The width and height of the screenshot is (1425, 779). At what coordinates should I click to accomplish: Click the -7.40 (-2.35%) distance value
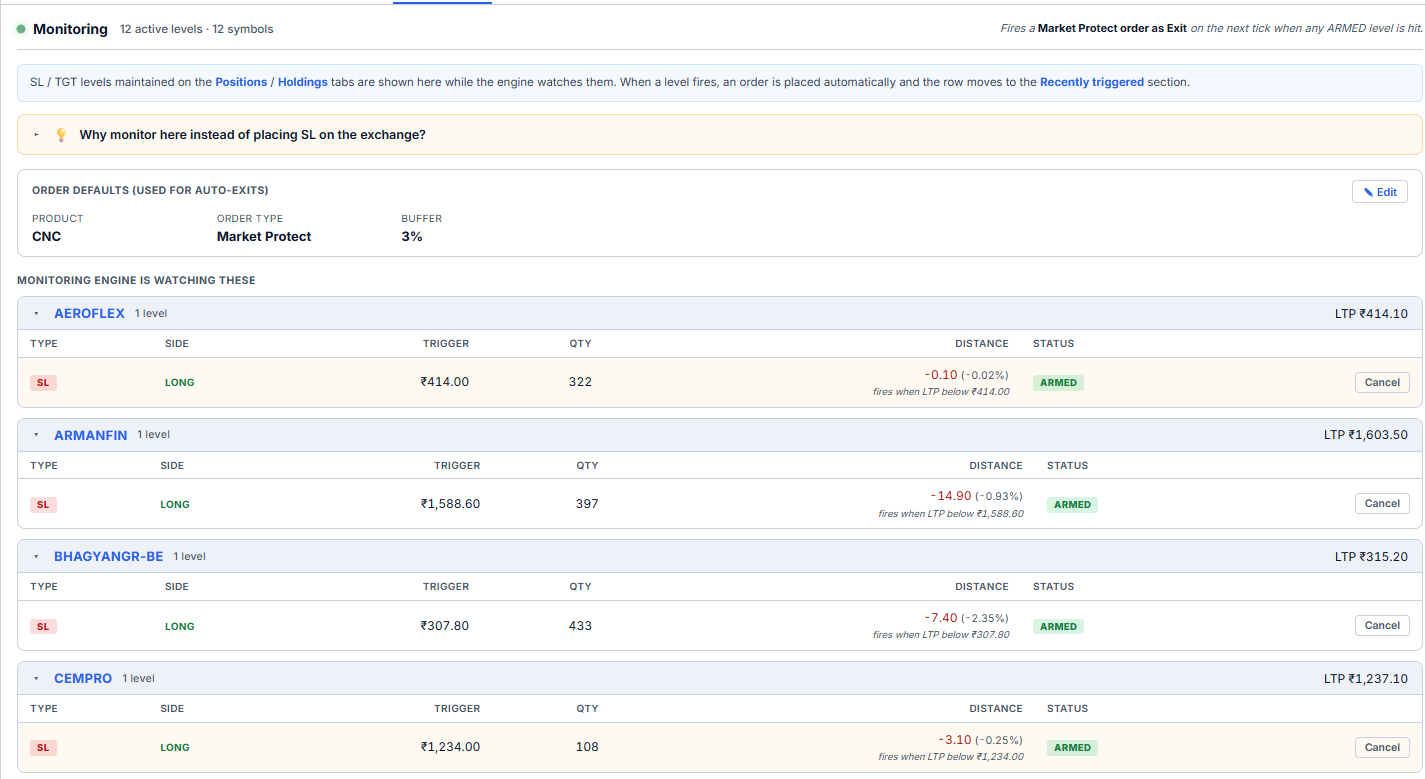tap(966, 618)
